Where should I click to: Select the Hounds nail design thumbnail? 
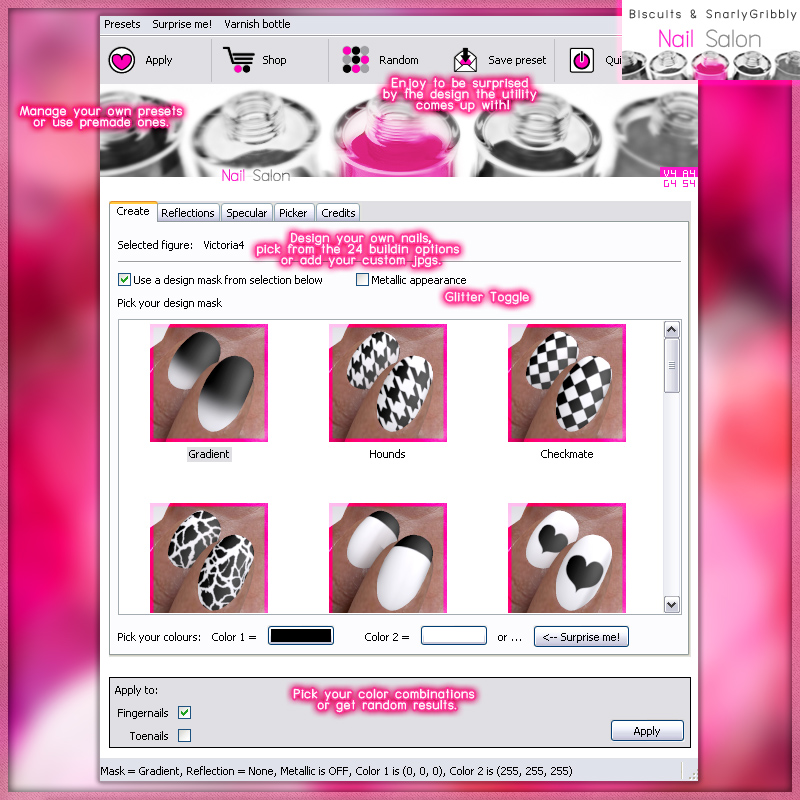(388, 383)
